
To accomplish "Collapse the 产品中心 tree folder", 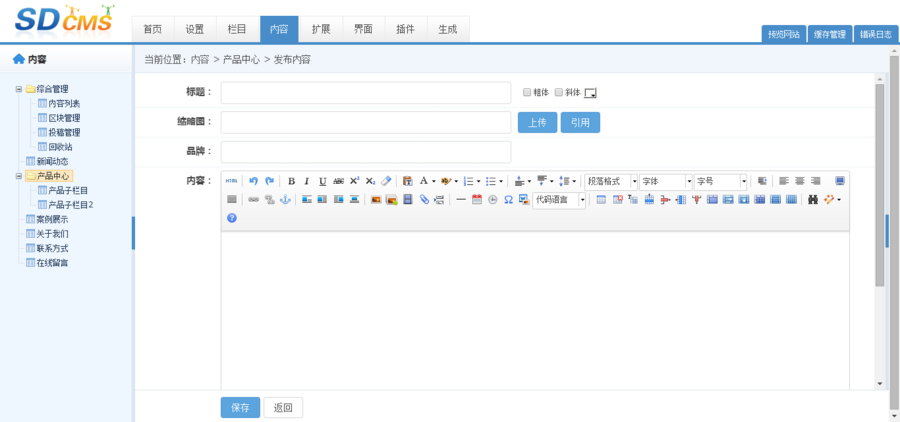I will 18,176.
